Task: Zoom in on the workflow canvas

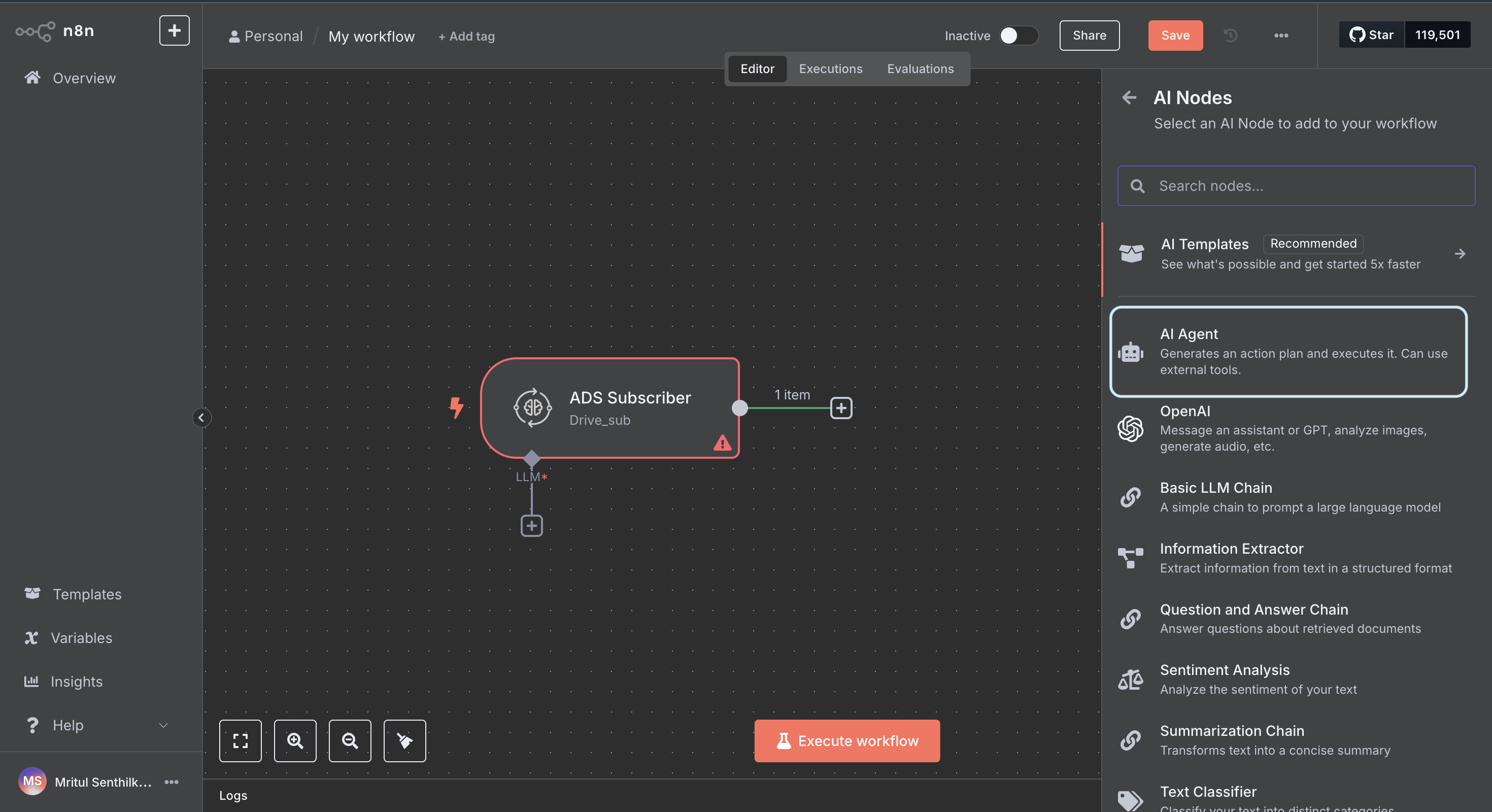Action: coord(295,740)
